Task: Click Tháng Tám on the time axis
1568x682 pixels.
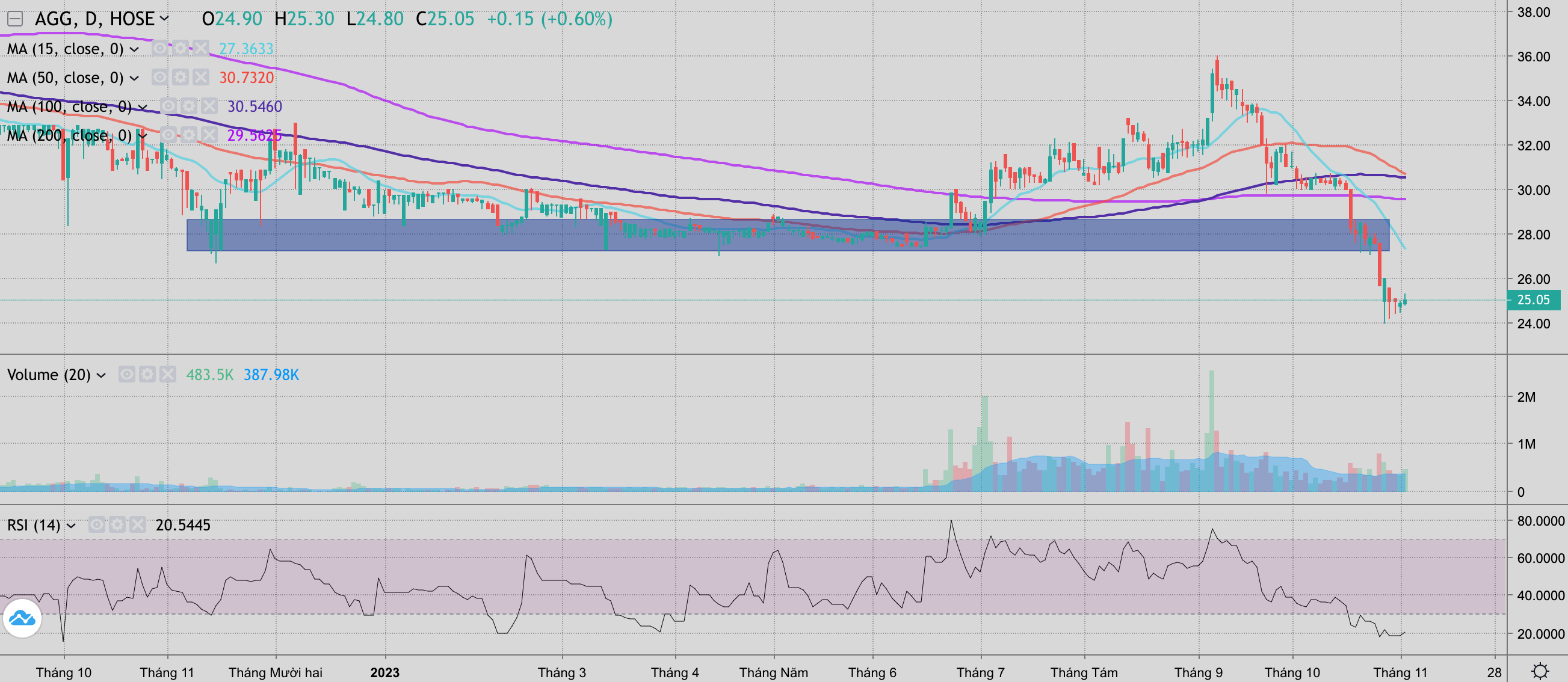Action: pos(1084,672)
